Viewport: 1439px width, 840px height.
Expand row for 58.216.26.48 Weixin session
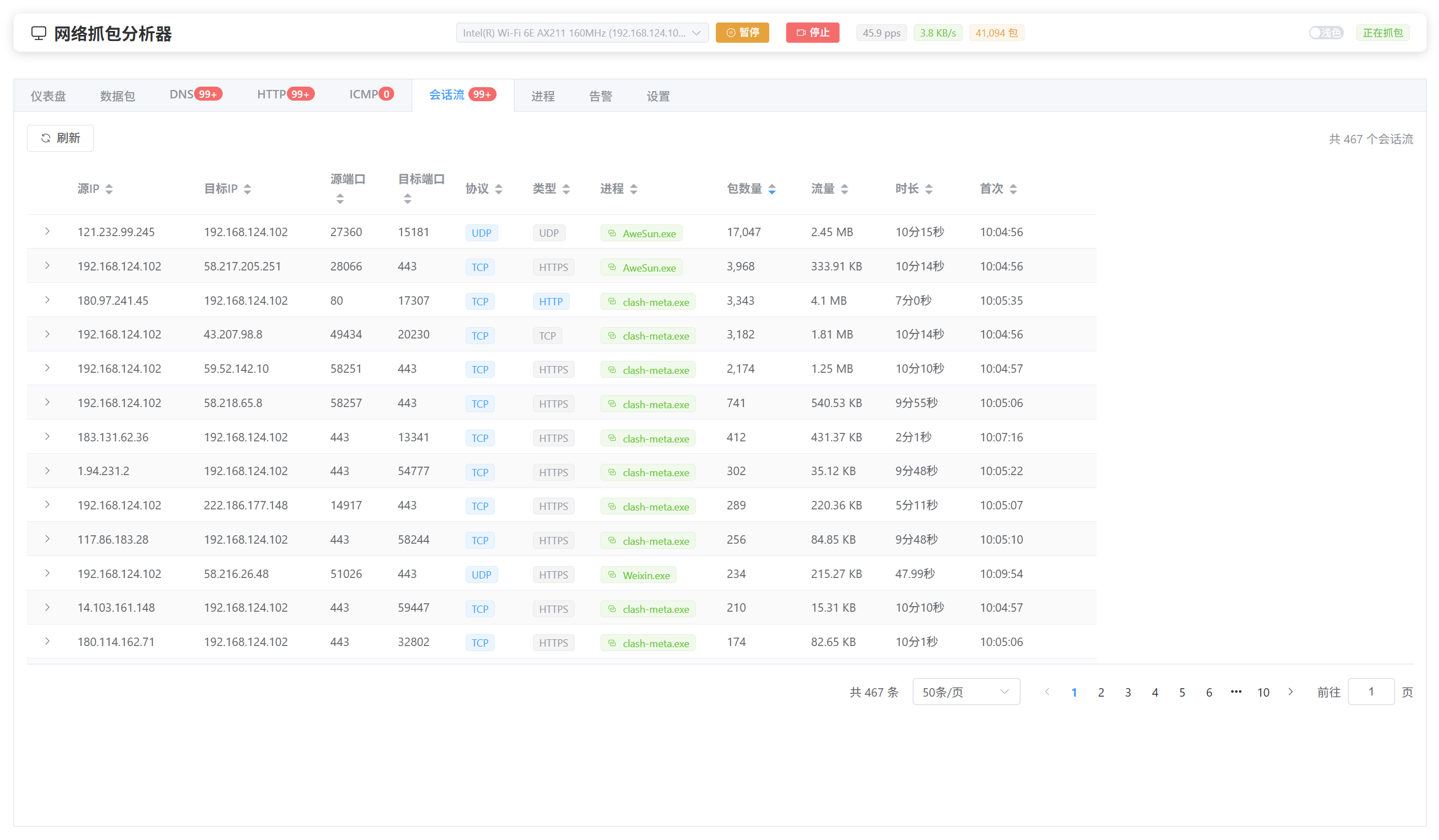pos(47,573)
